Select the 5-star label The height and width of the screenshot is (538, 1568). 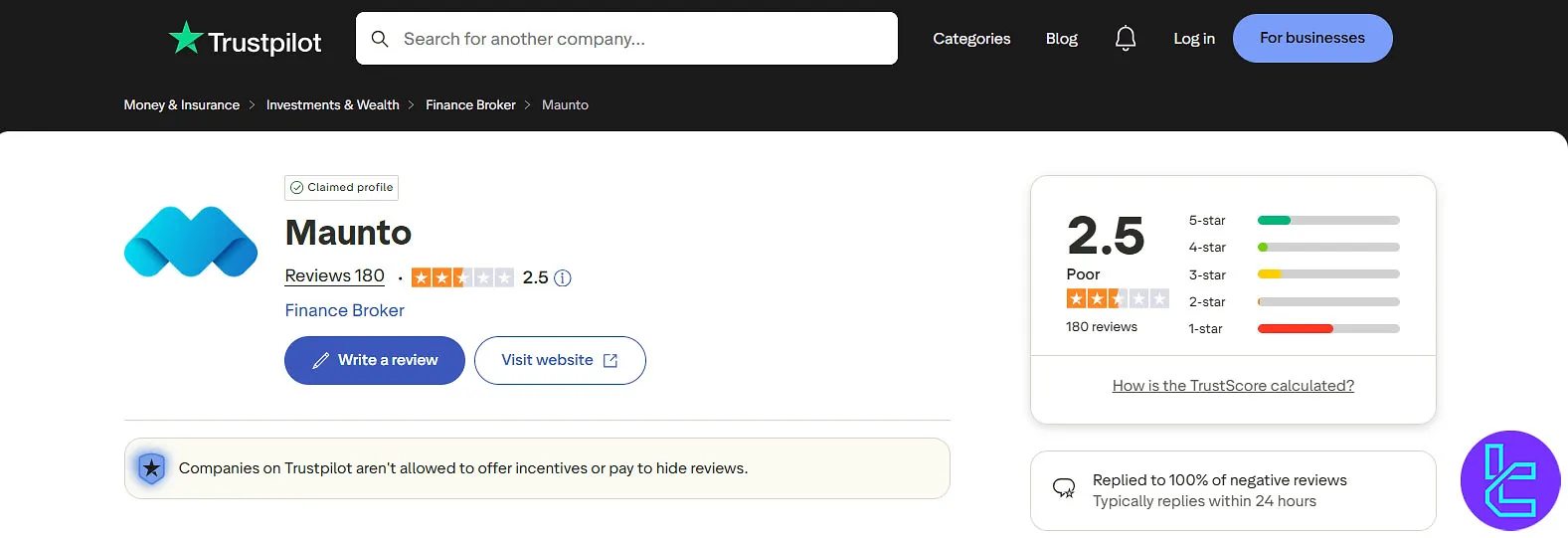(1207, 221)
